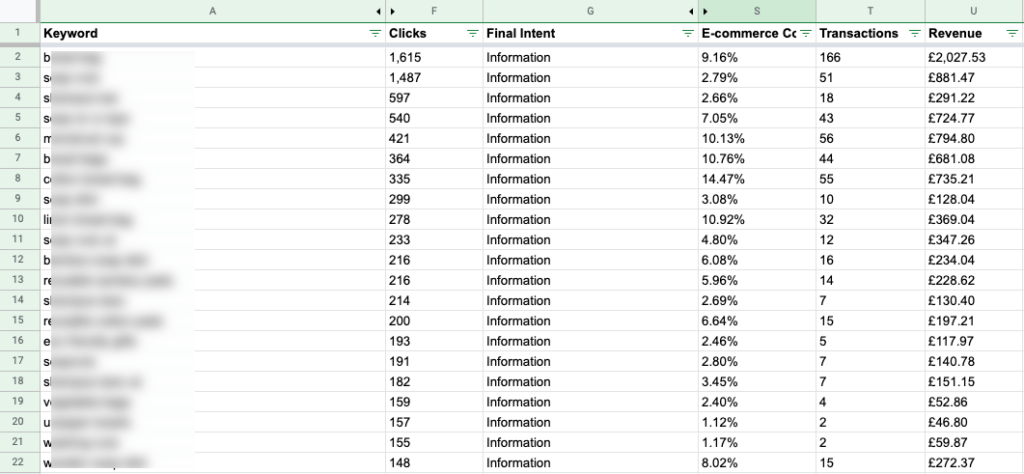Open the Revenue column filter icon

point(1012,33)
